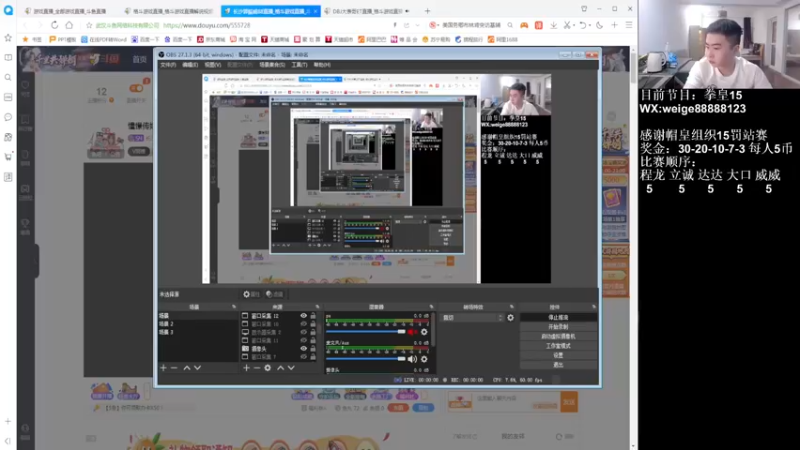Screen dimensions: 800x450
Task: Open settings gear of the 麦克风/Aux channel
Action: (424, 359)
